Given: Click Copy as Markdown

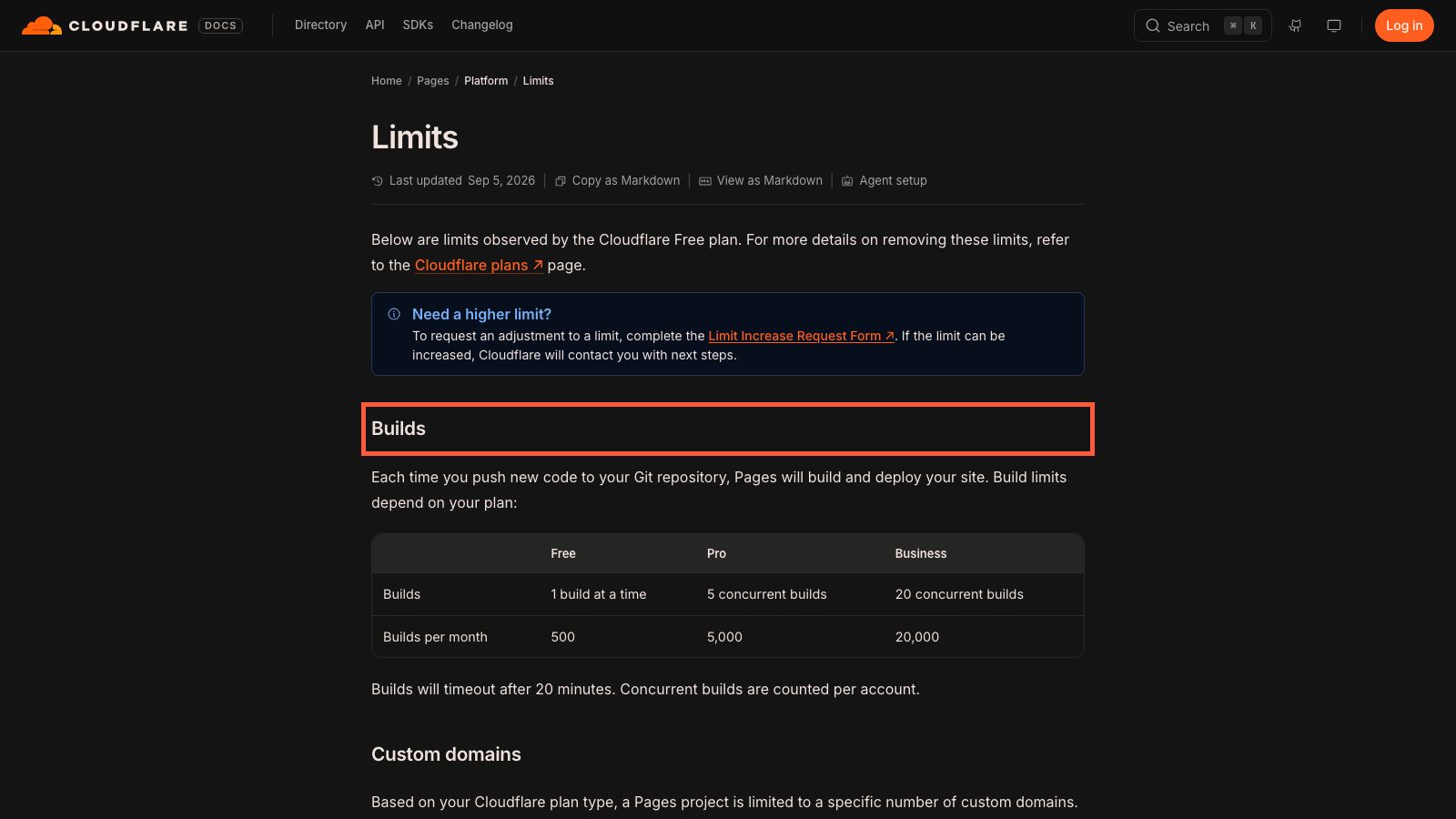Looking at the screenshot, I should tap(626, 181).
